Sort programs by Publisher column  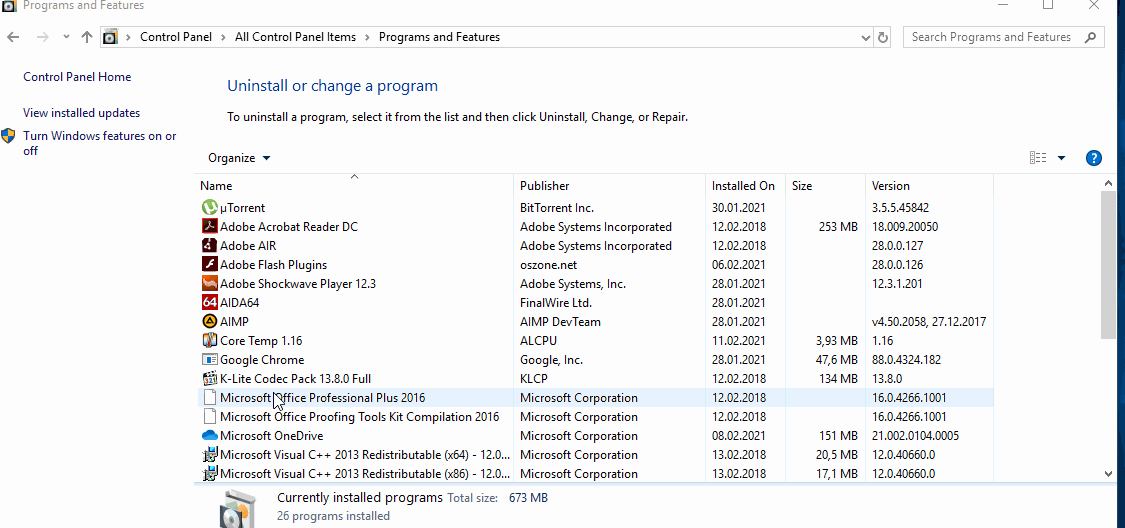(x=545, y=186)
